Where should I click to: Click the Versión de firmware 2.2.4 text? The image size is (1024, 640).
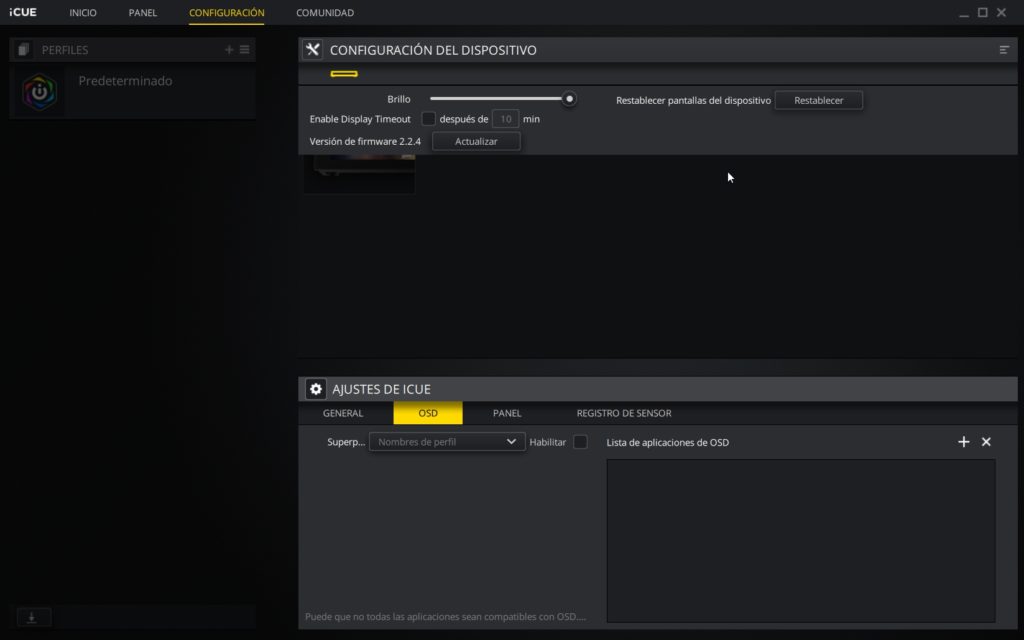coord(365,141)
